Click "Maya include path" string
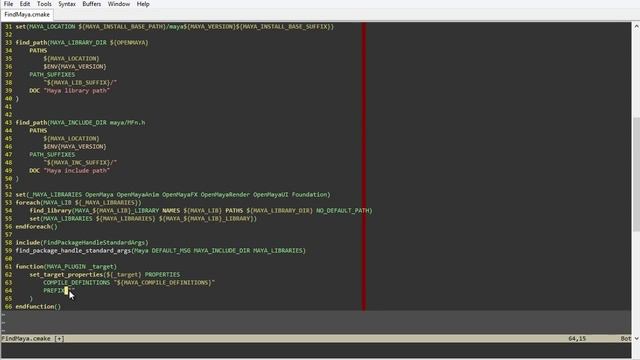640x360 pixels. [x=77, y=171]
